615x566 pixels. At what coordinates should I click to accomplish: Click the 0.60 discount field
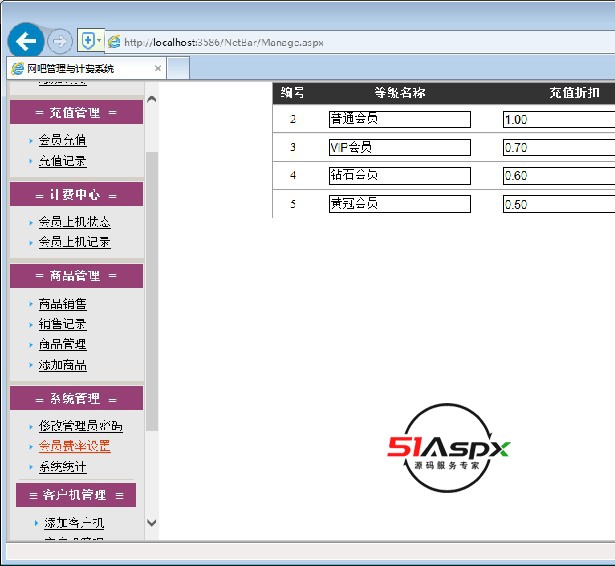(559, 176)
